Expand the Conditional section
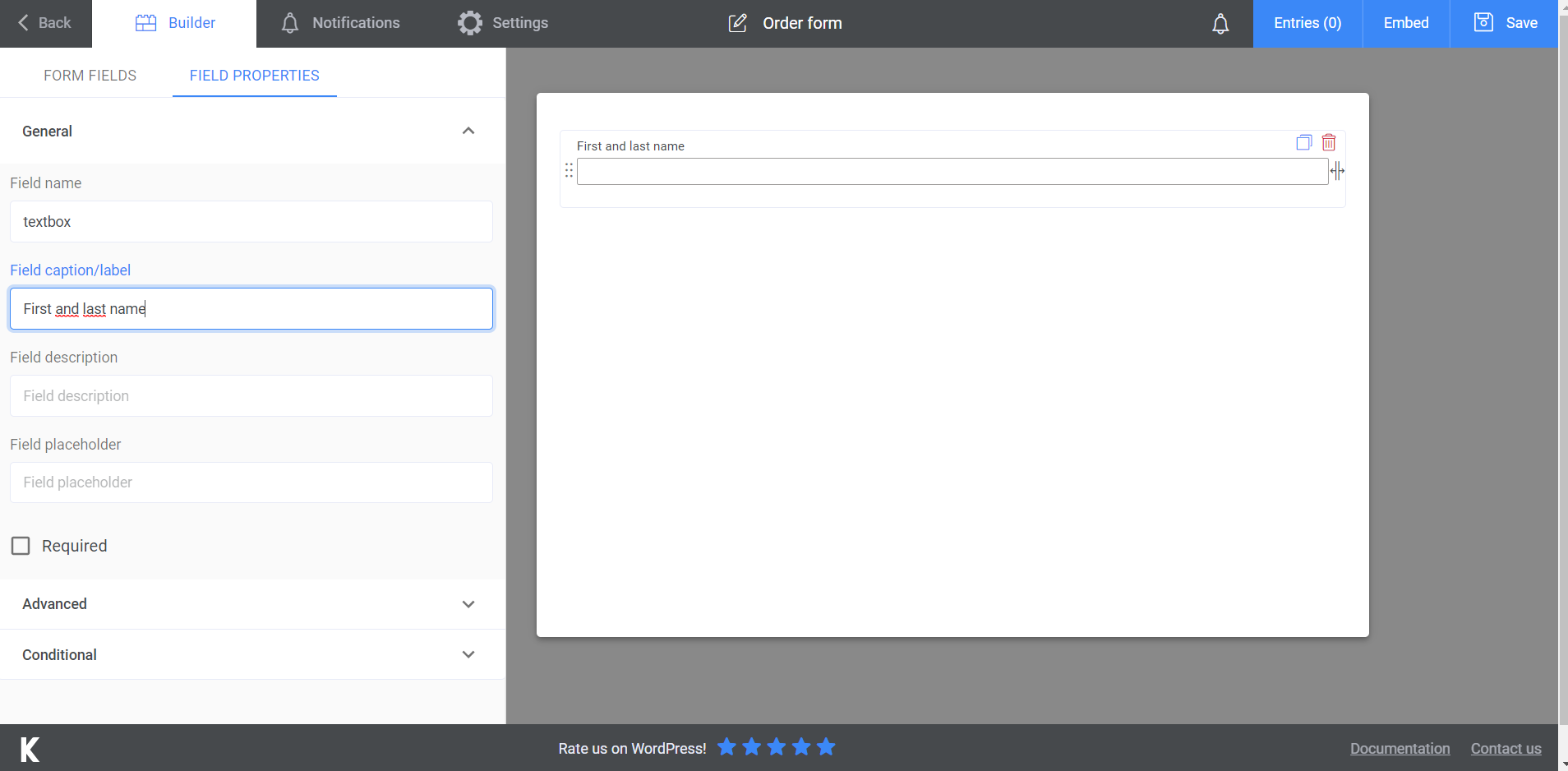The height and width of the screenshot is (771, 1568). [x=468, y=654]
